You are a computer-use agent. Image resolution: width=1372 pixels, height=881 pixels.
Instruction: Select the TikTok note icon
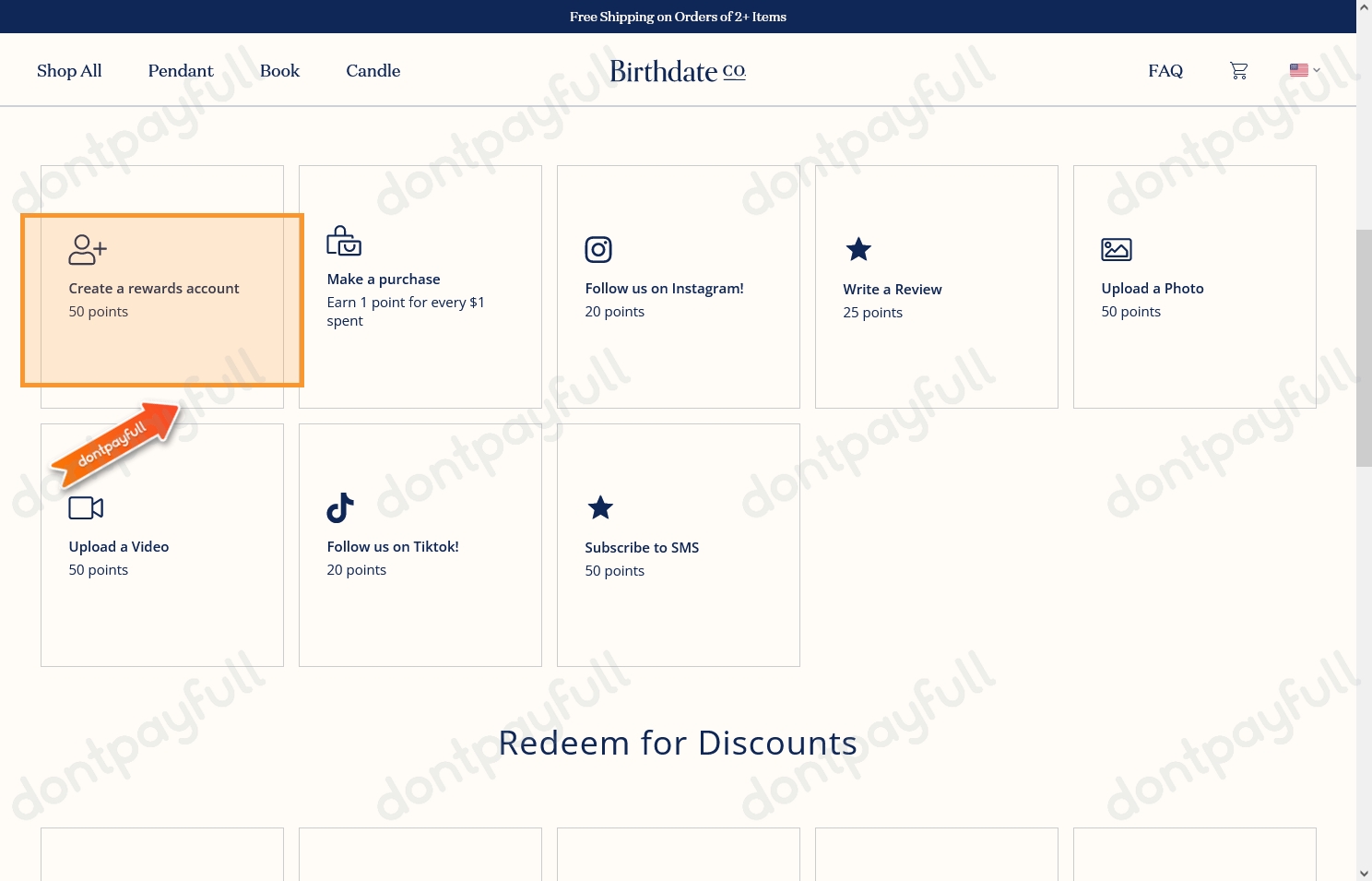pos(339,507)
